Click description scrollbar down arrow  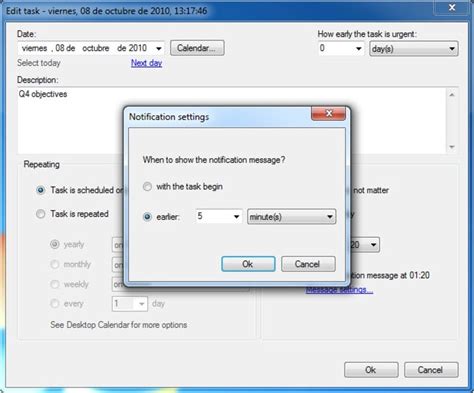452,147
